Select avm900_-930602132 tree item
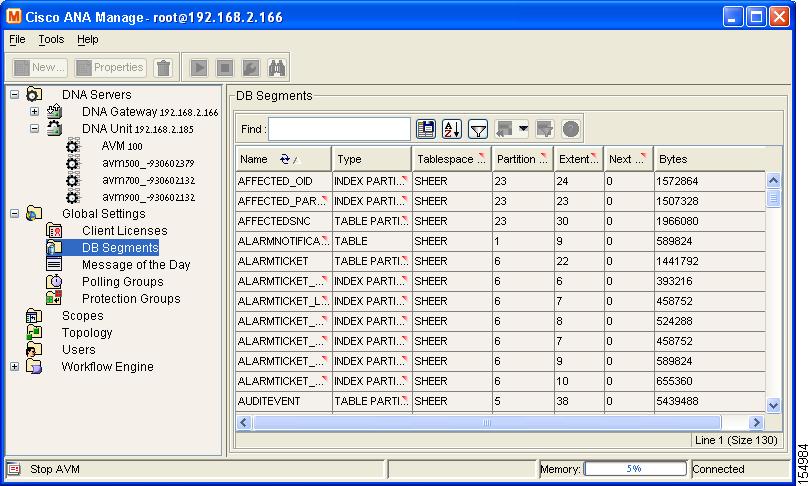 pyautogui.click(x=148, y=197)
